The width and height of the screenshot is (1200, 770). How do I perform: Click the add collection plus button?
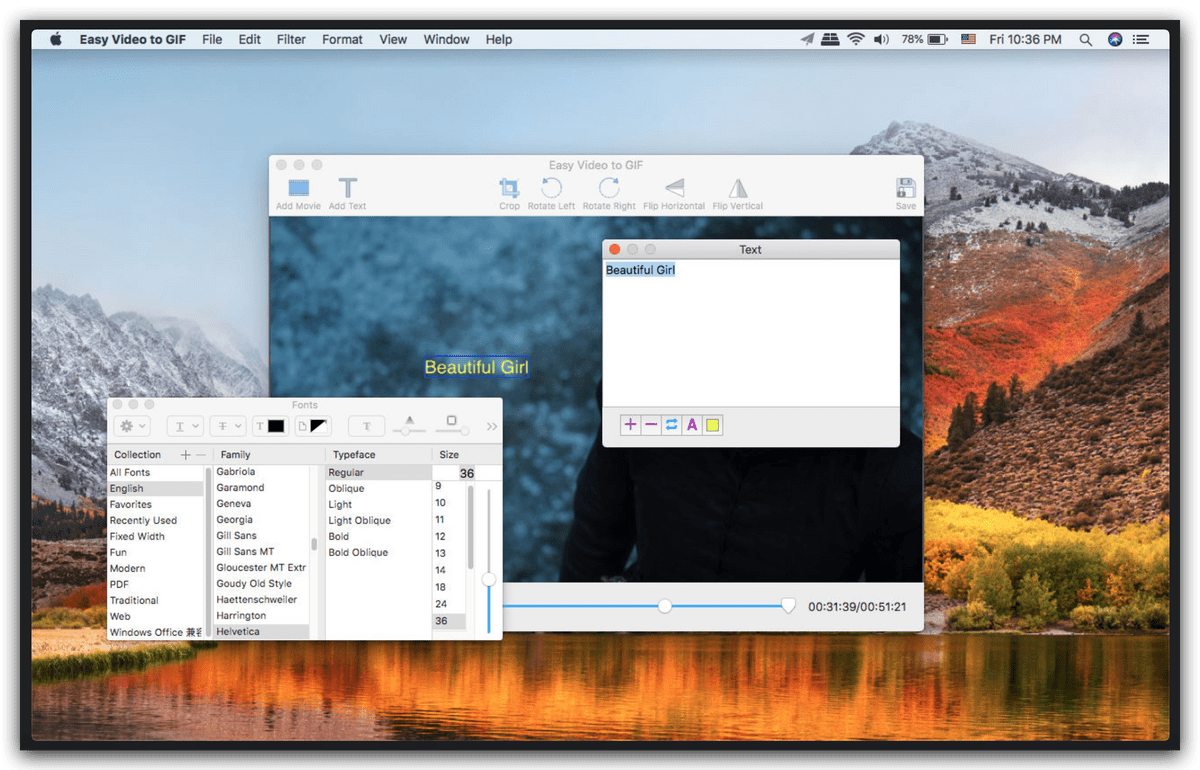185,455
